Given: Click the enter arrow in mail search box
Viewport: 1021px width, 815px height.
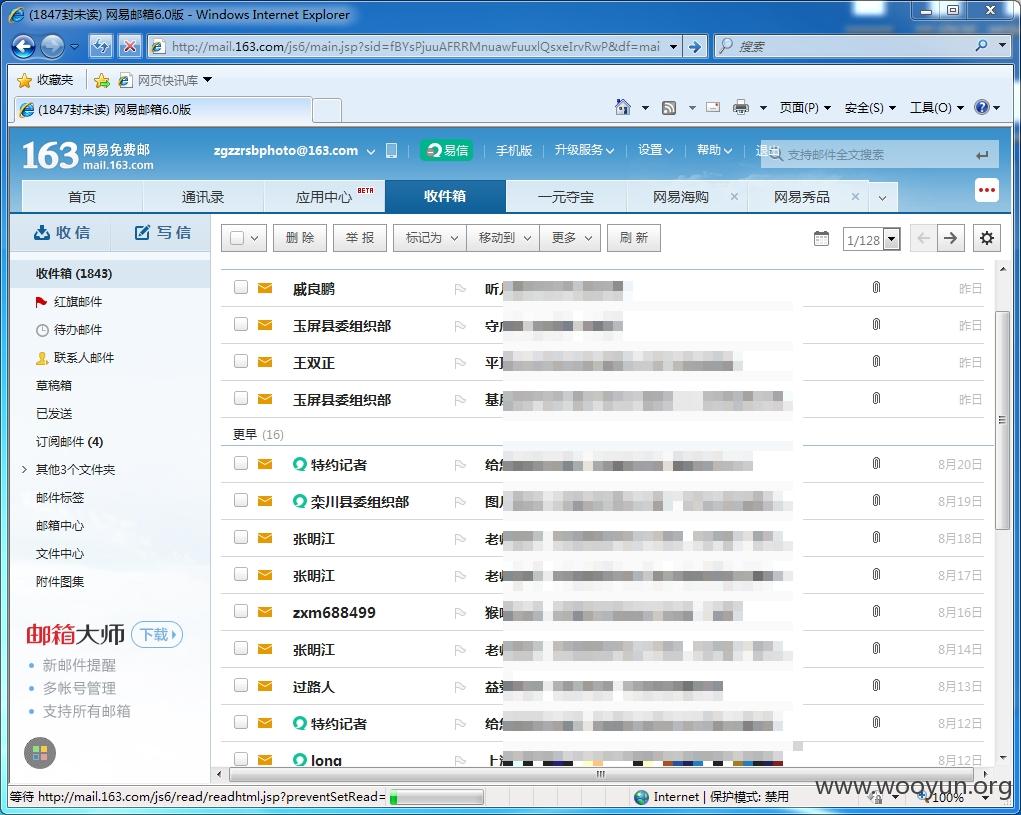Looking at the screenshot, I should [982, 155].
